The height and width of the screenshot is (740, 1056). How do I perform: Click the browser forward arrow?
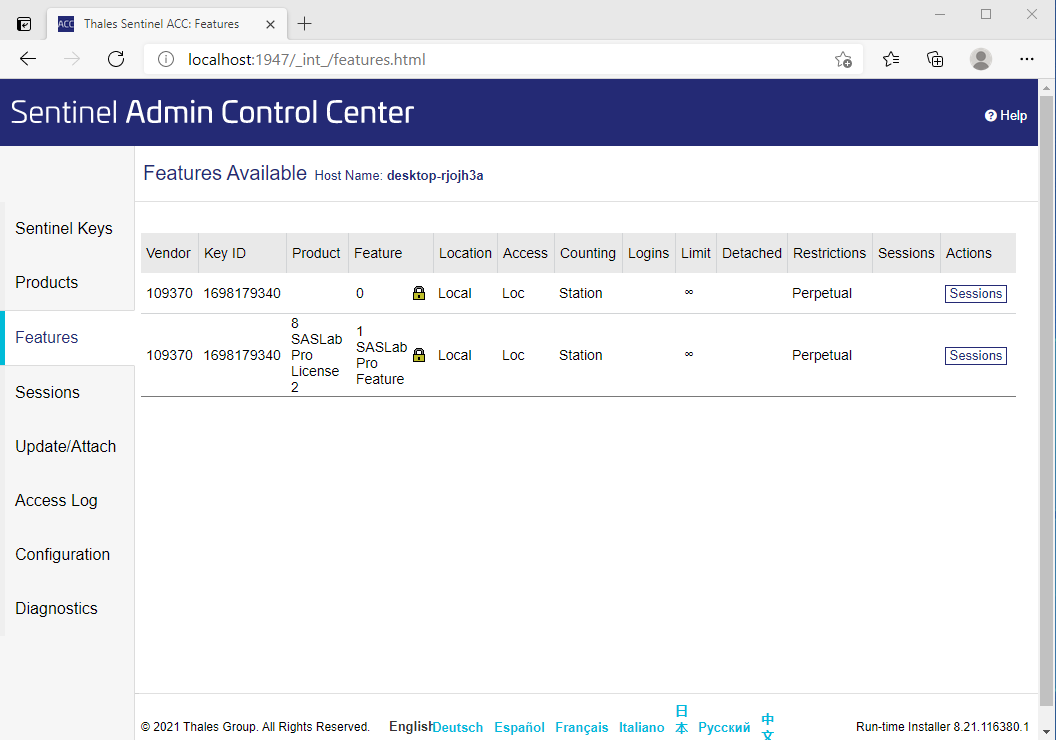pos(72,59)
